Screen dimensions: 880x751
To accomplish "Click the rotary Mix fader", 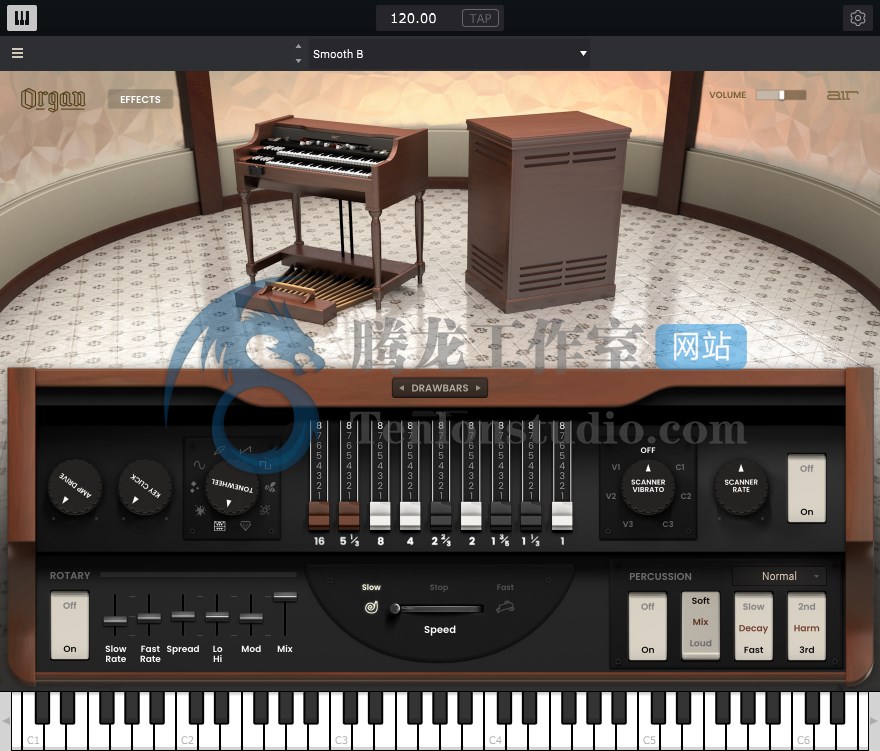I will [285, 596].
